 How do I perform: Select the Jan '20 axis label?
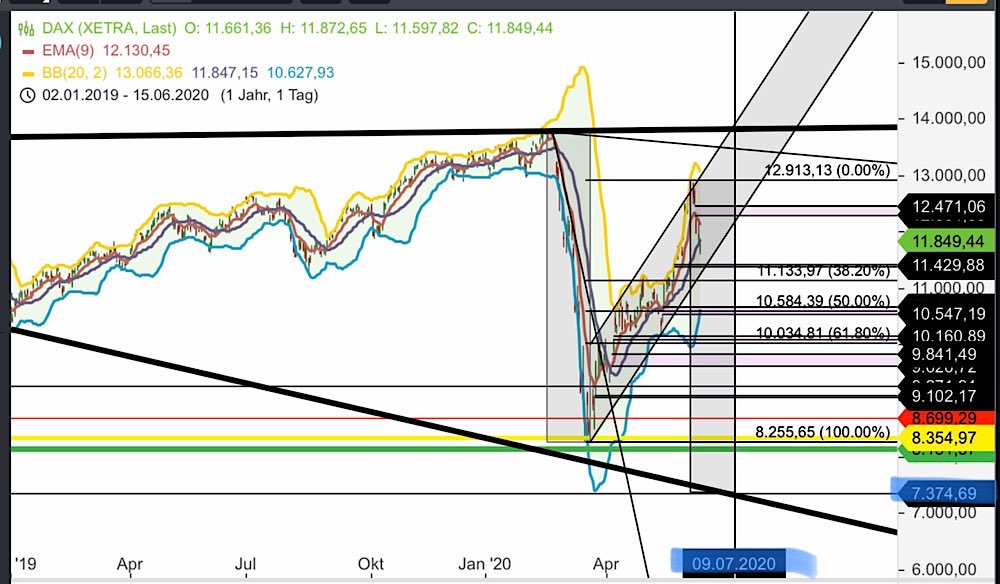click(x=487, y=563)
